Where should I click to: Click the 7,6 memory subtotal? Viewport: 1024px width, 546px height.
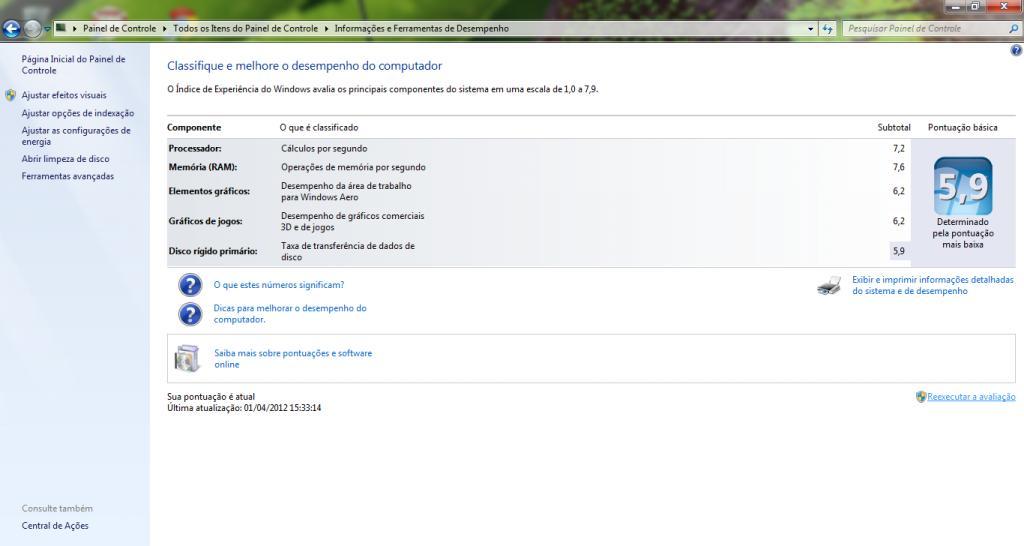coord(899,167)
